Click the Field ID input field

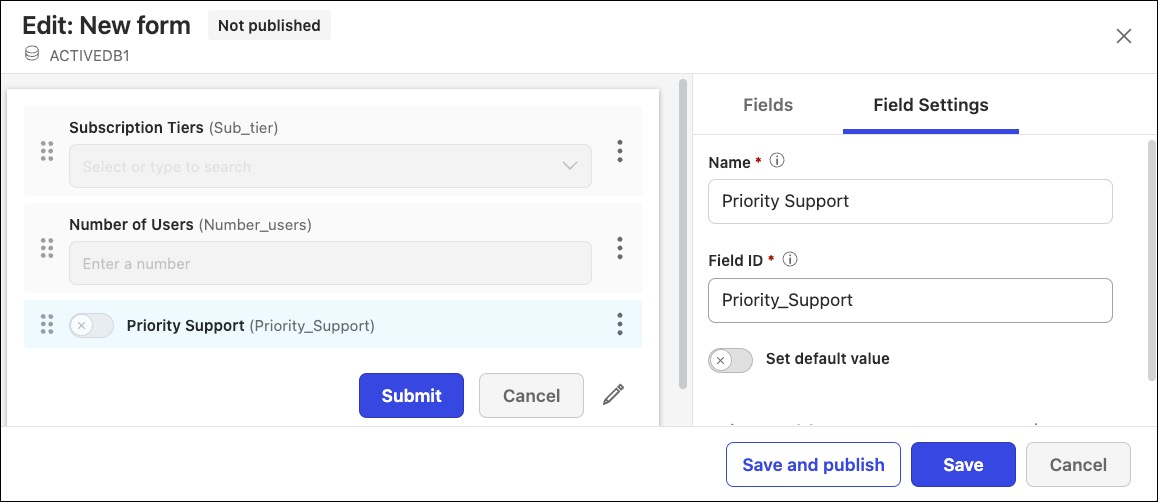pos(910,300)
